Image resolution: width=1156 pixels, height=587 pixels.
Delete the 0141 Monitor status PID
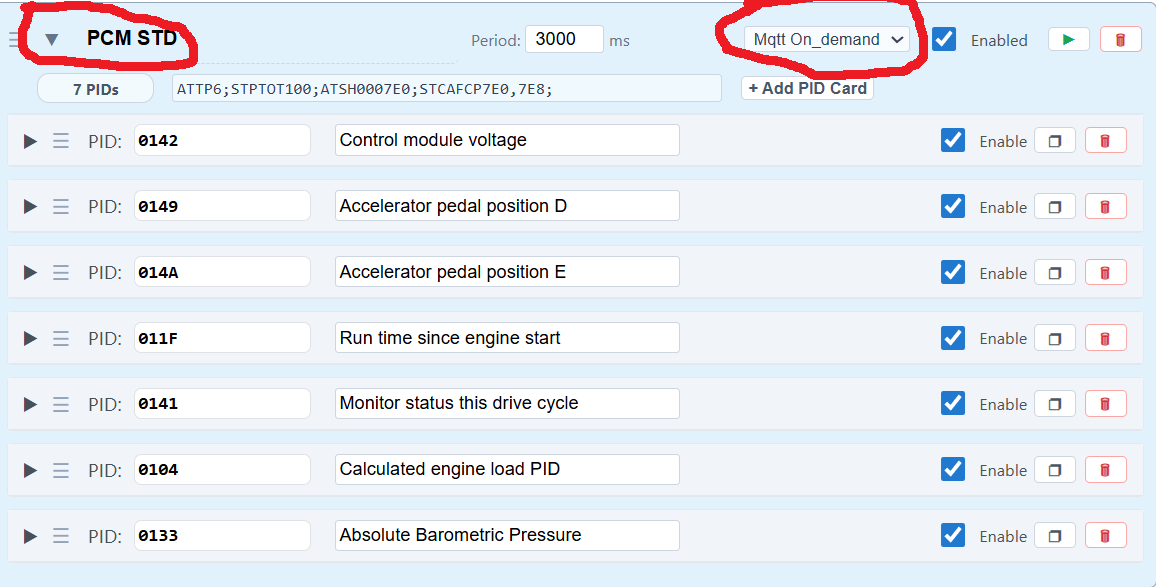pyautogui.click(x=1105, y=404)
